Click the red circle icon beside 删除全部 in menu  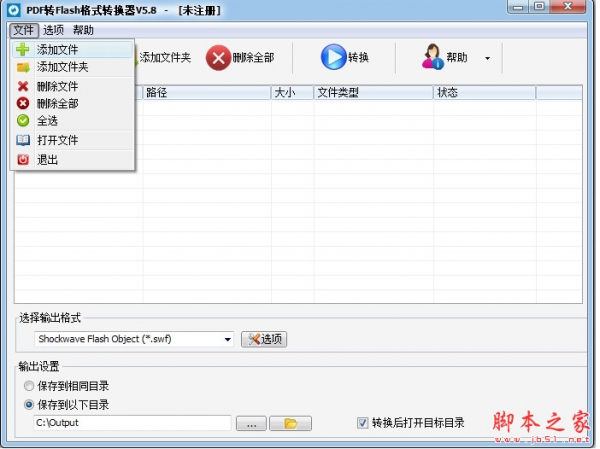click(23, 103)
